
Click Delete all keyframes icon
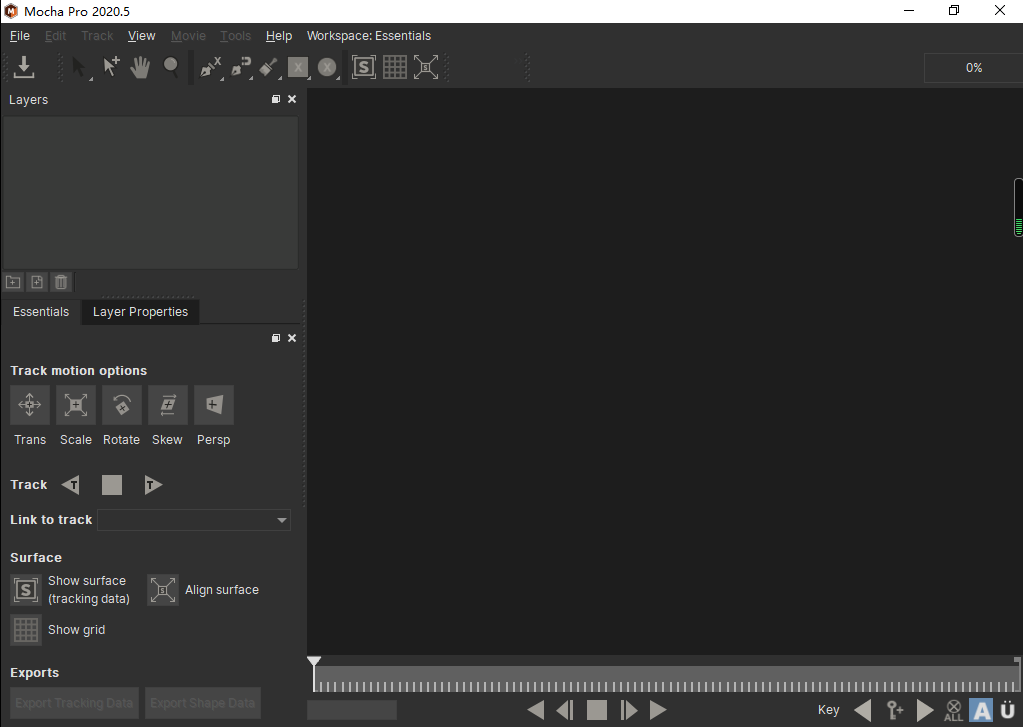pos(953,710)
